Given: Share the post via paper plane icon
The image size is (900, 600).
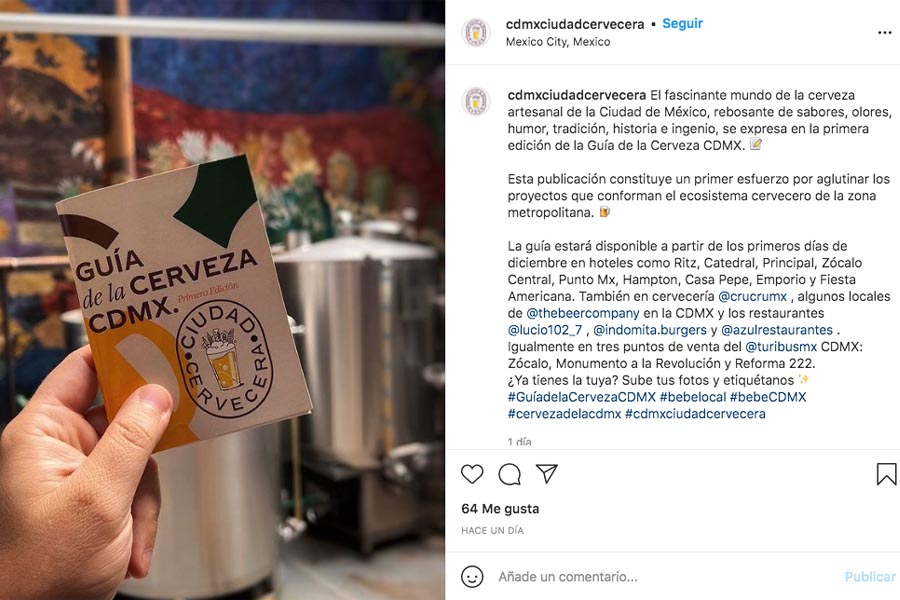Looking at the screenshot, I should pos(546,474).
